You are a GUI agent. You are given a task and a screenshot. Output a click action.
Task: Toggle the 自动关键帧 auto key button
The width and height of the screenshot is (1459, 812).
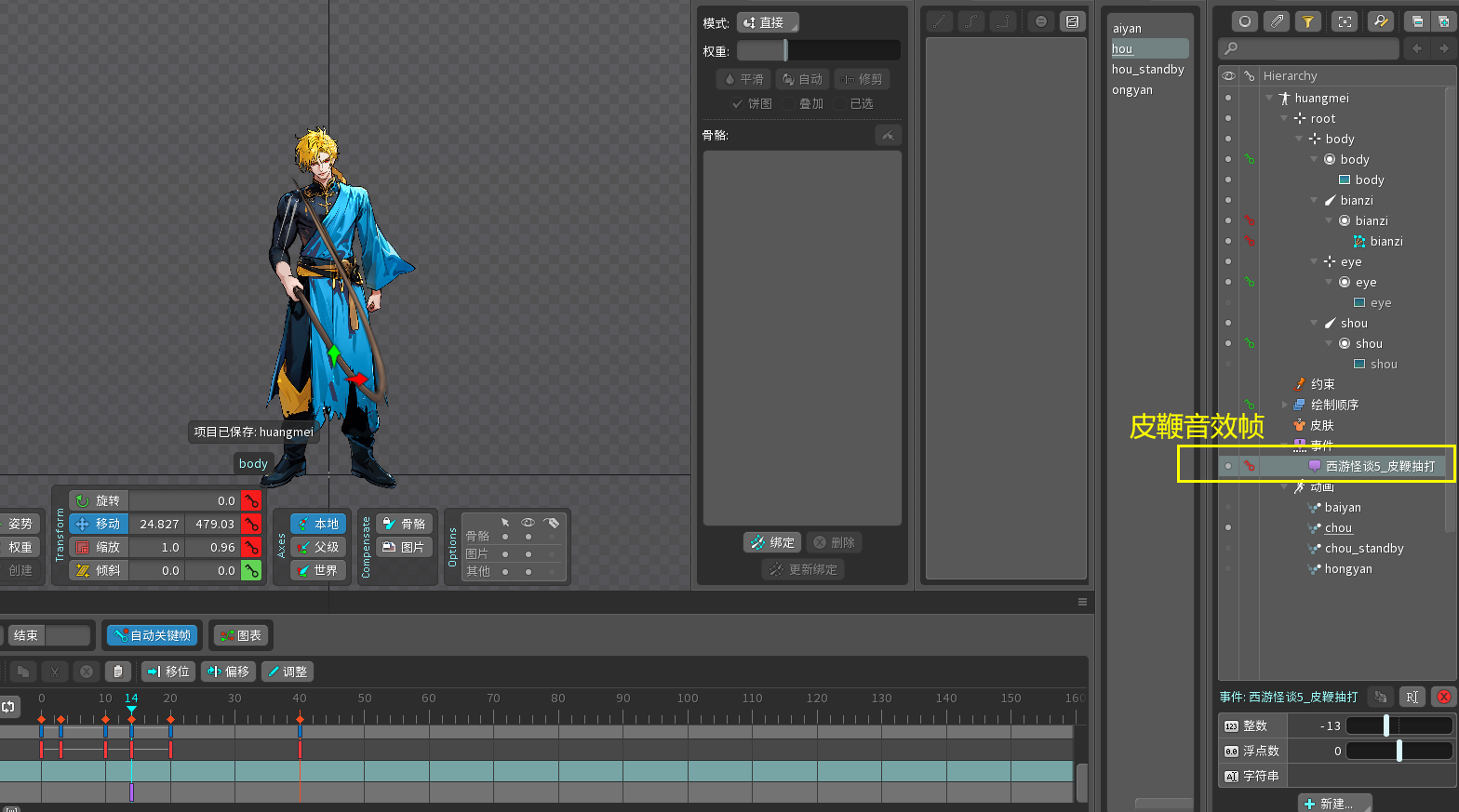(x=152, y=635)
